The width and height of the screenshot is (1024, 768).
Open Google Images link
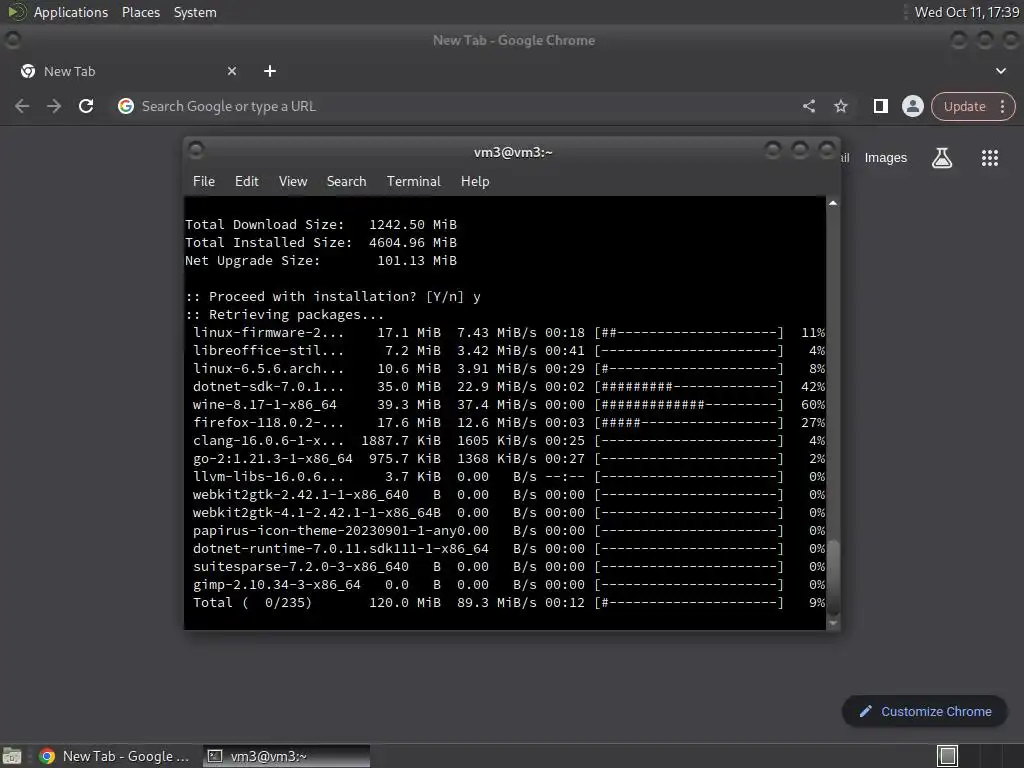[886, 158]
